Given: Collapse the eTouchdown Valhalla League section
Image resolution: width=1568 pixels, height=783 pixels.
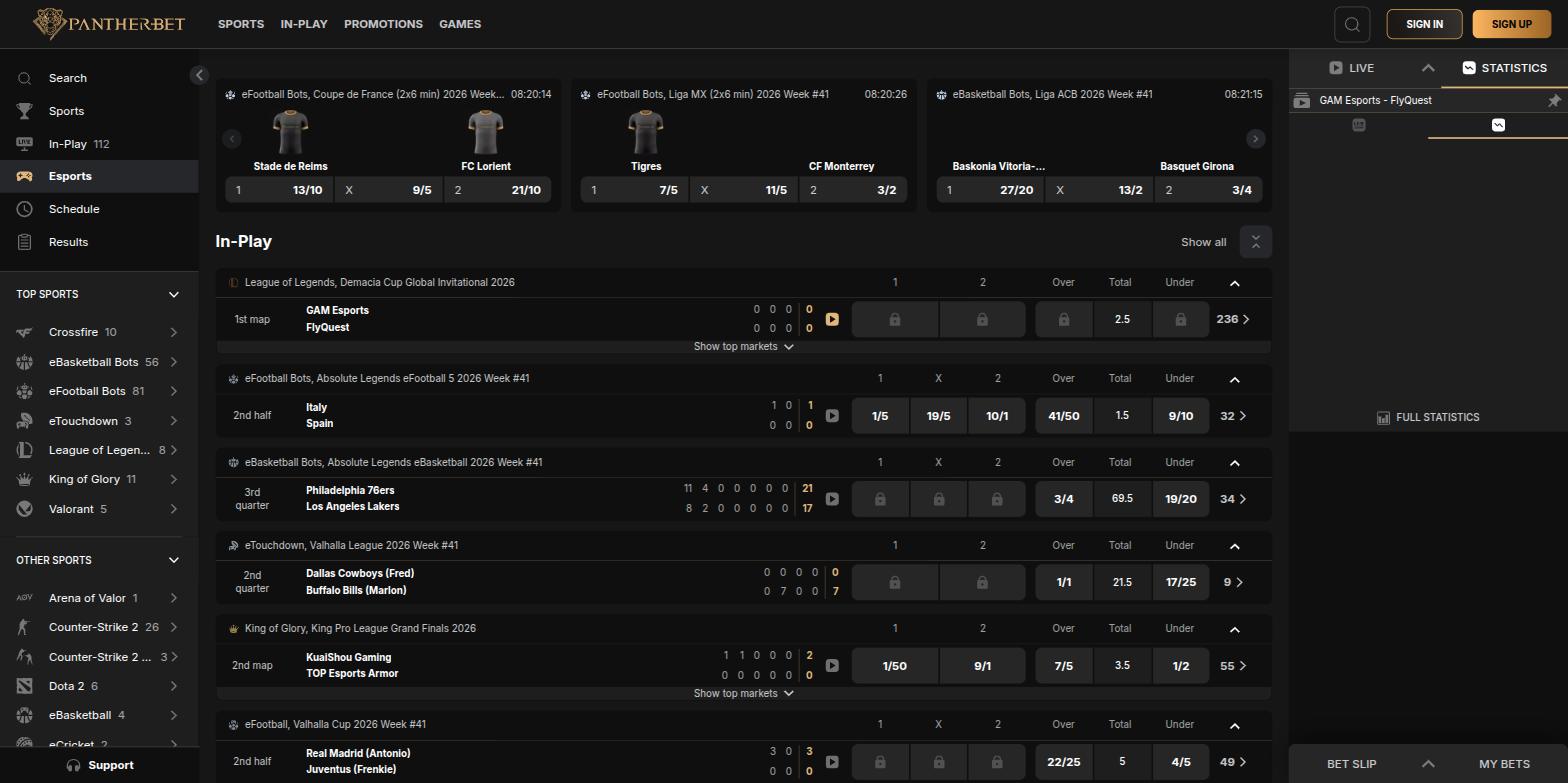Looking at the screenshot, I should (1234, 546).
